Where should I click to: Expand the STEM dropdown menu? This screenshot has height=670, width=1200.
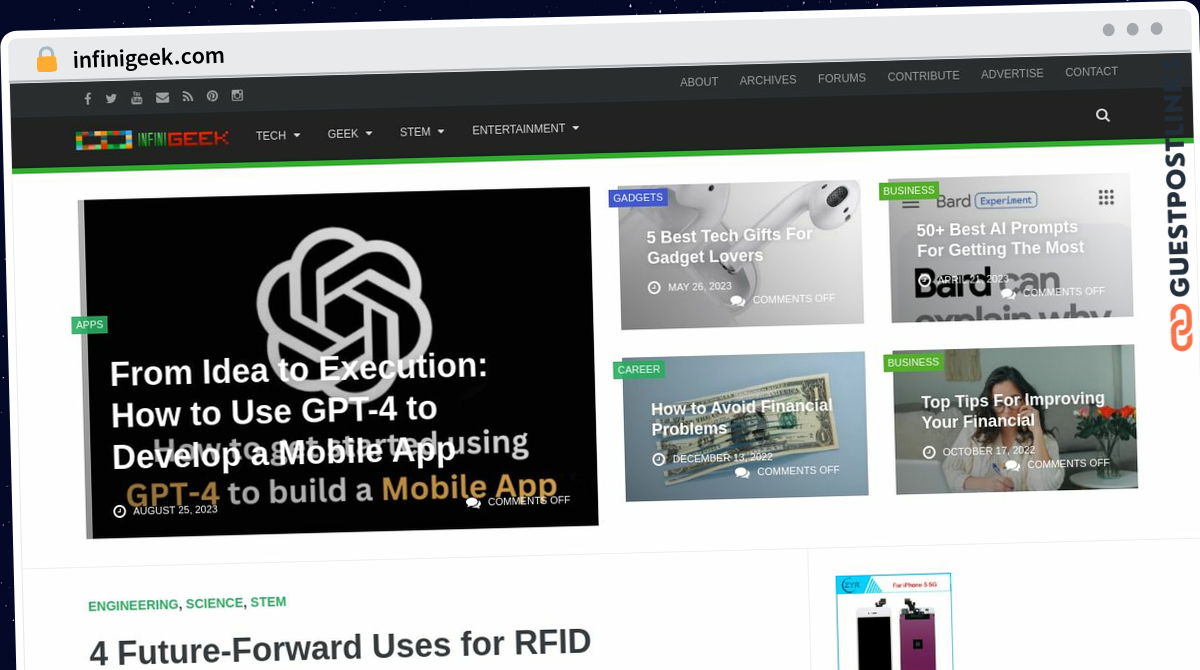point(422,131)
